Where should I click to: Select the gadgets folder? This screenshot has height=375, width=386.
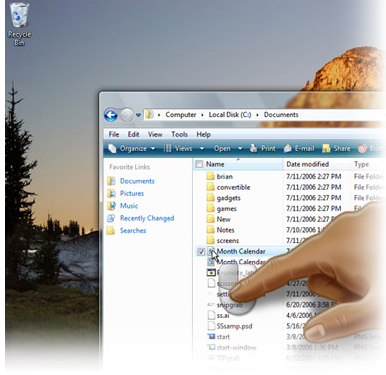[x=228, y=198]
